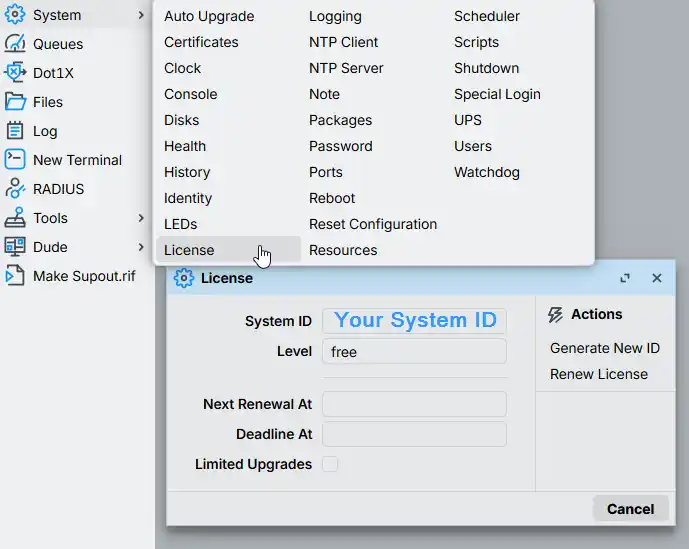Open RADIUS in the sidebar

58,189
